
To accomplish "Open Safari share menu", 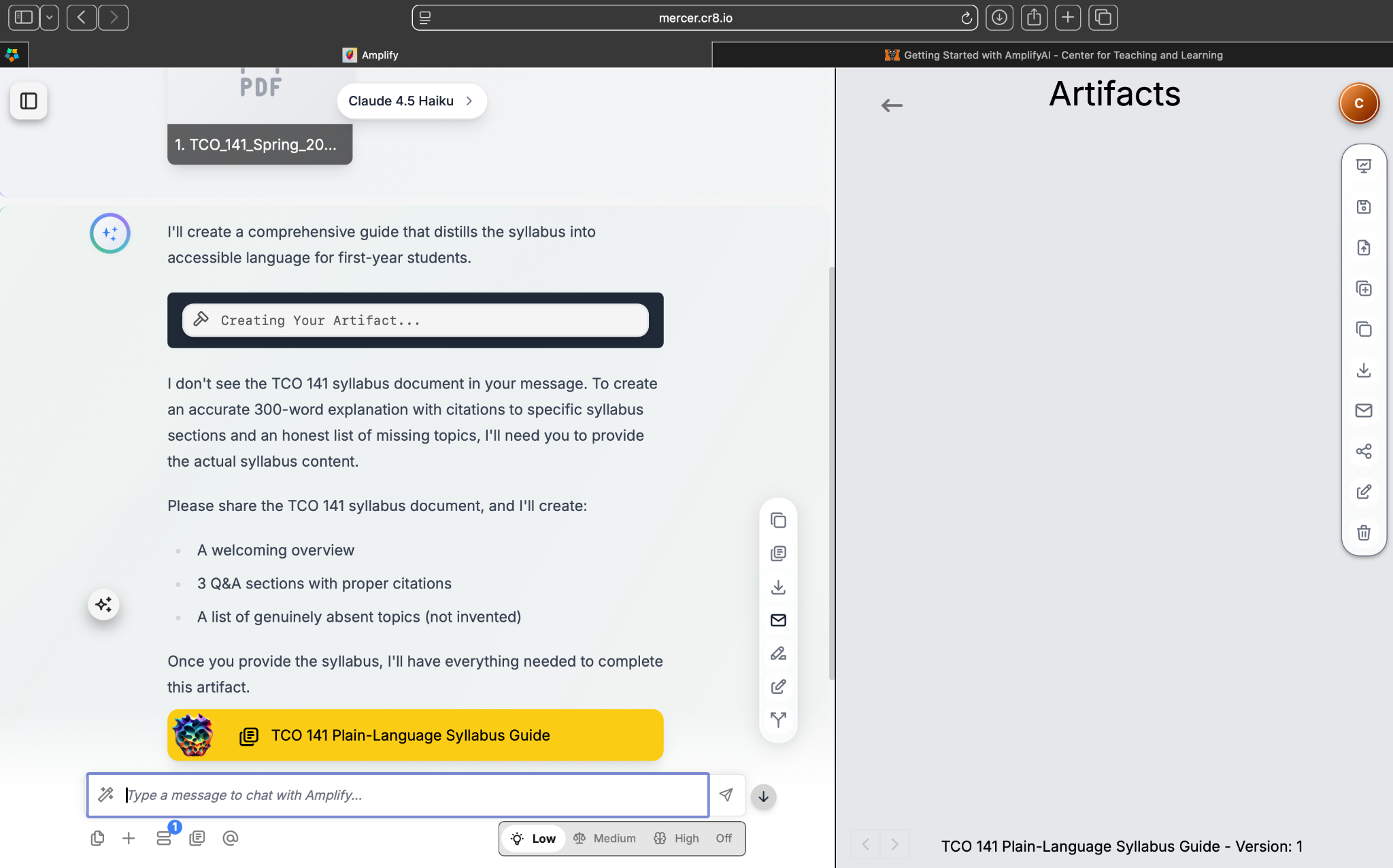I will click(1034, 18).
